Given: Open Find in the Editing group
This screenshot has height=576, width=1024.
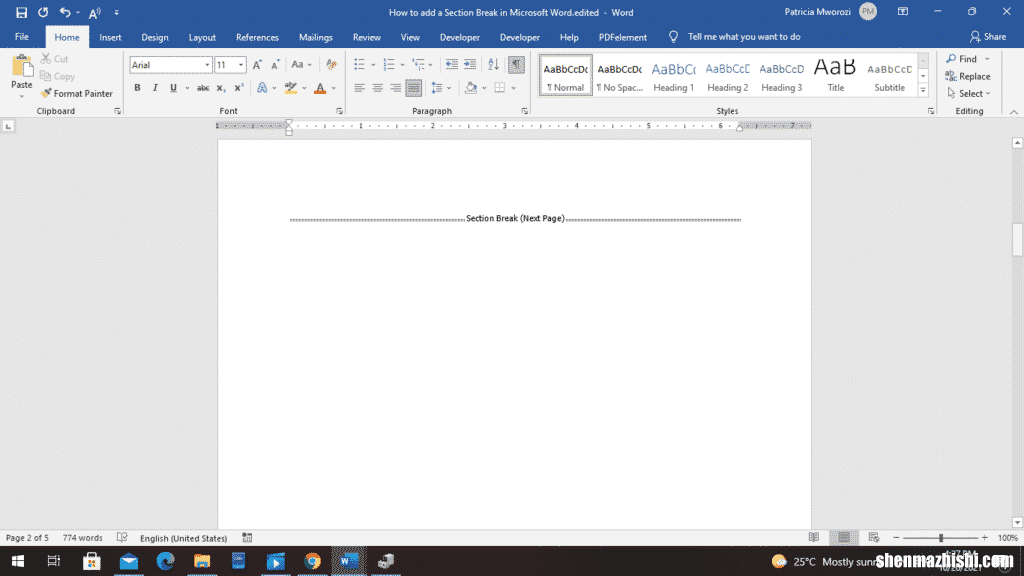Looking at the screenshot, I should click(962, 59).
